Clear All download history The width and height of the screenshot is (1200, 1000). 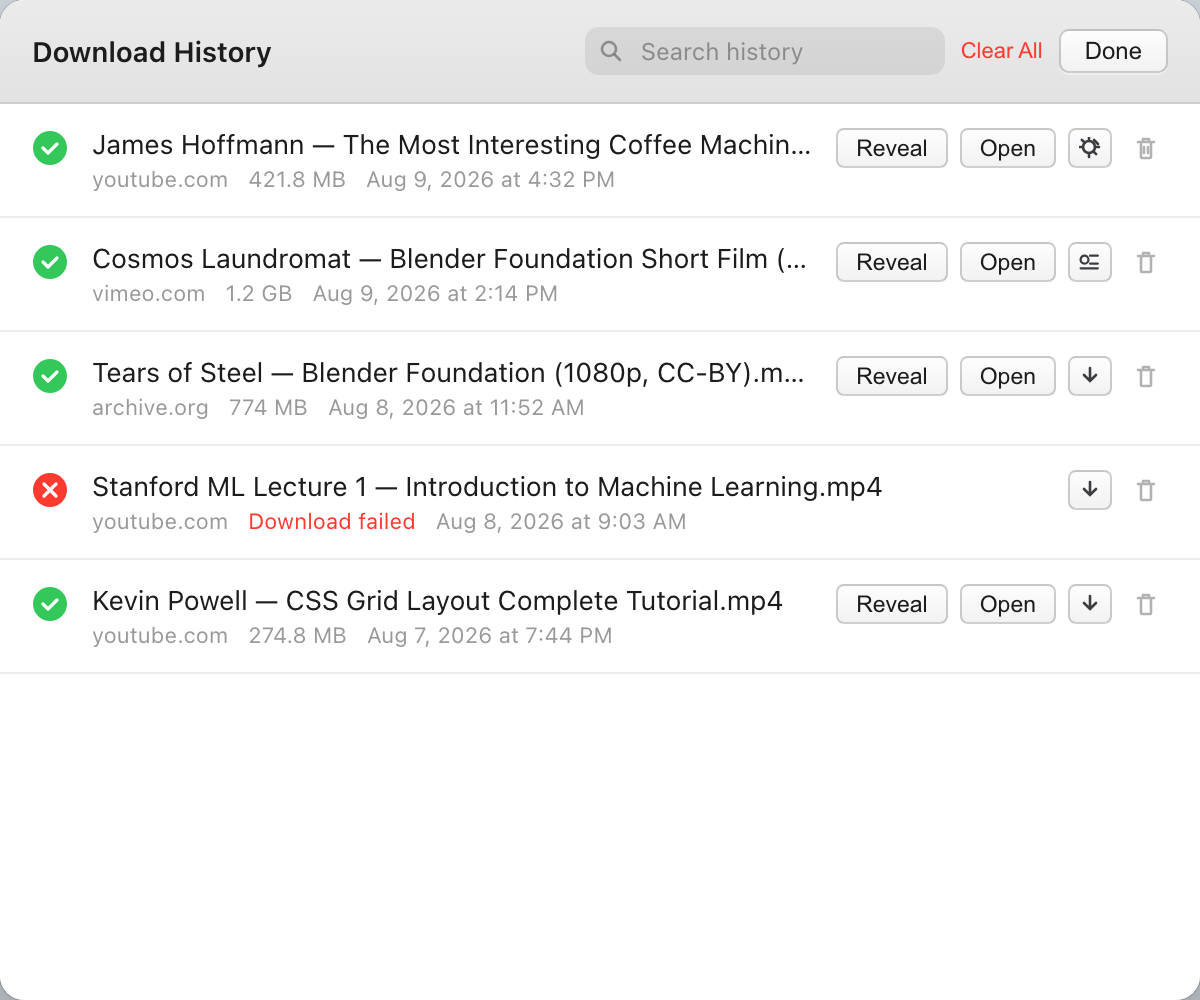coord(1001,51)
